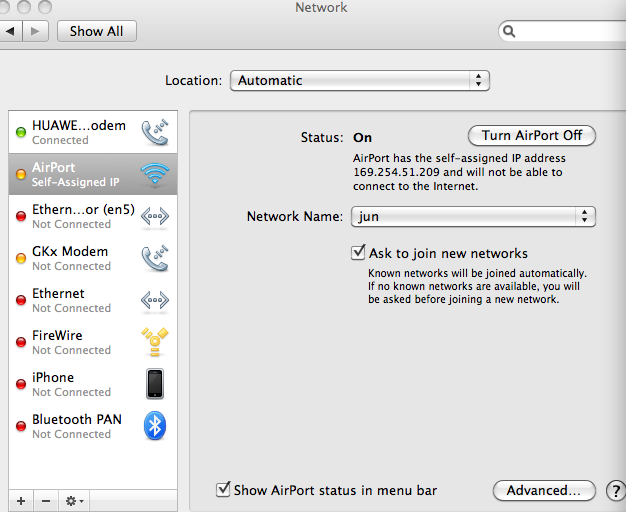The width and height of the screenshot is (626, 512).
Task: Click the GKx Modem phone icon
Action: 155,258
